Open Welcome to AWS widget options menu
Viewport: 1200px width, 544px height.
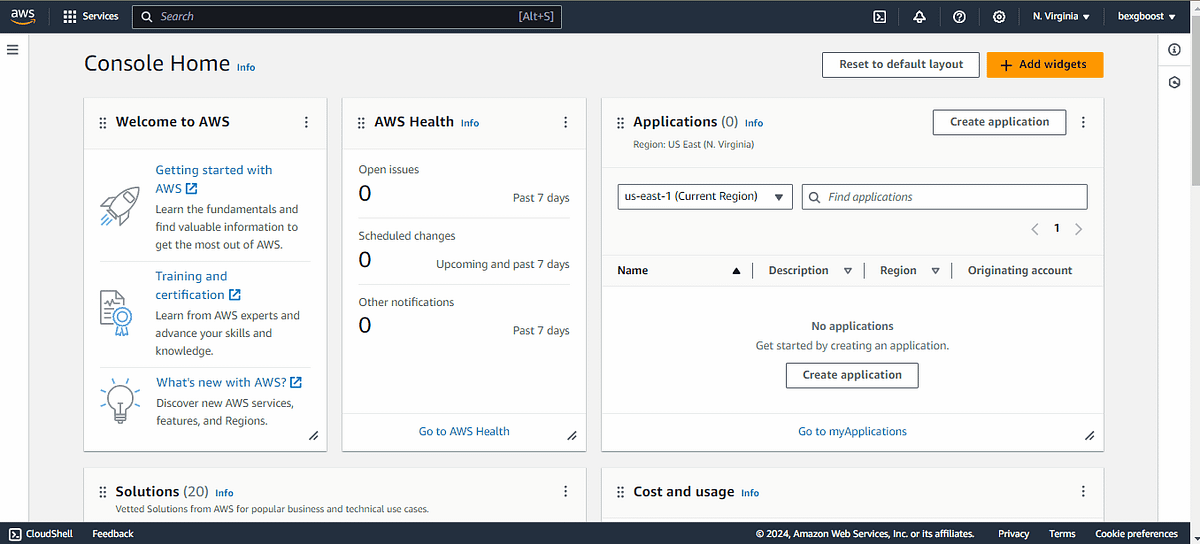pos(306,122)
